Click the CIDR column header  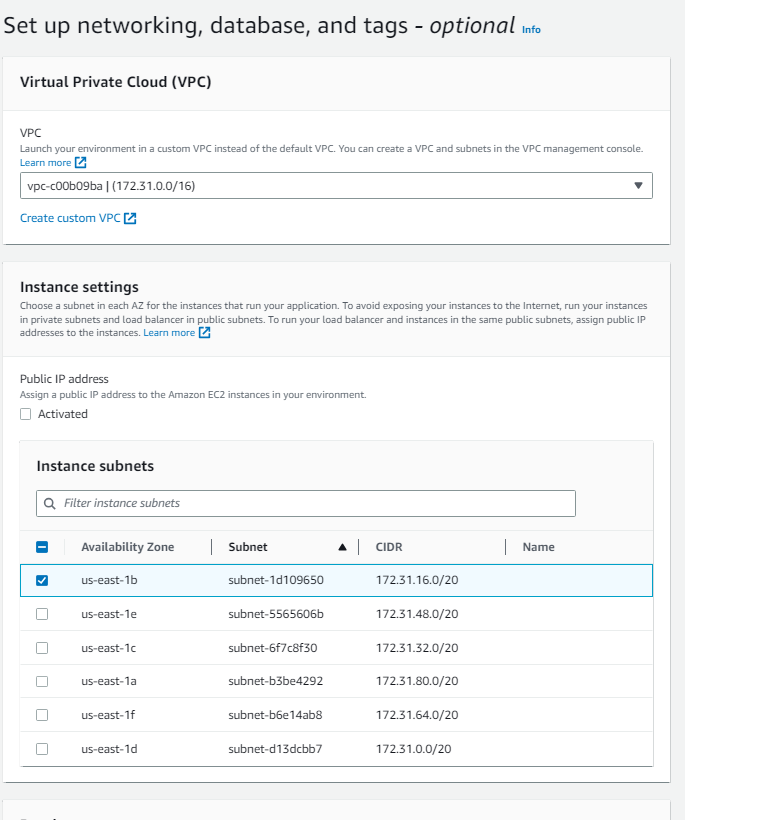coord(389,547)
